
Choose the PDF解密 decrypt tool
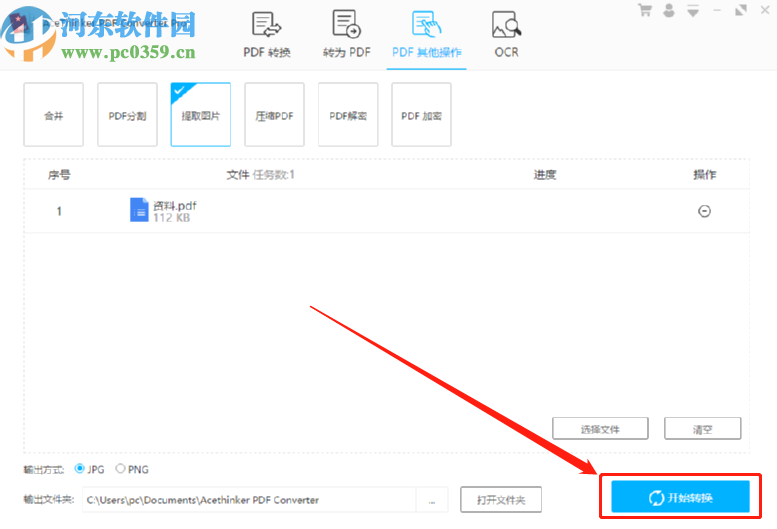click(x=348, y=114)
